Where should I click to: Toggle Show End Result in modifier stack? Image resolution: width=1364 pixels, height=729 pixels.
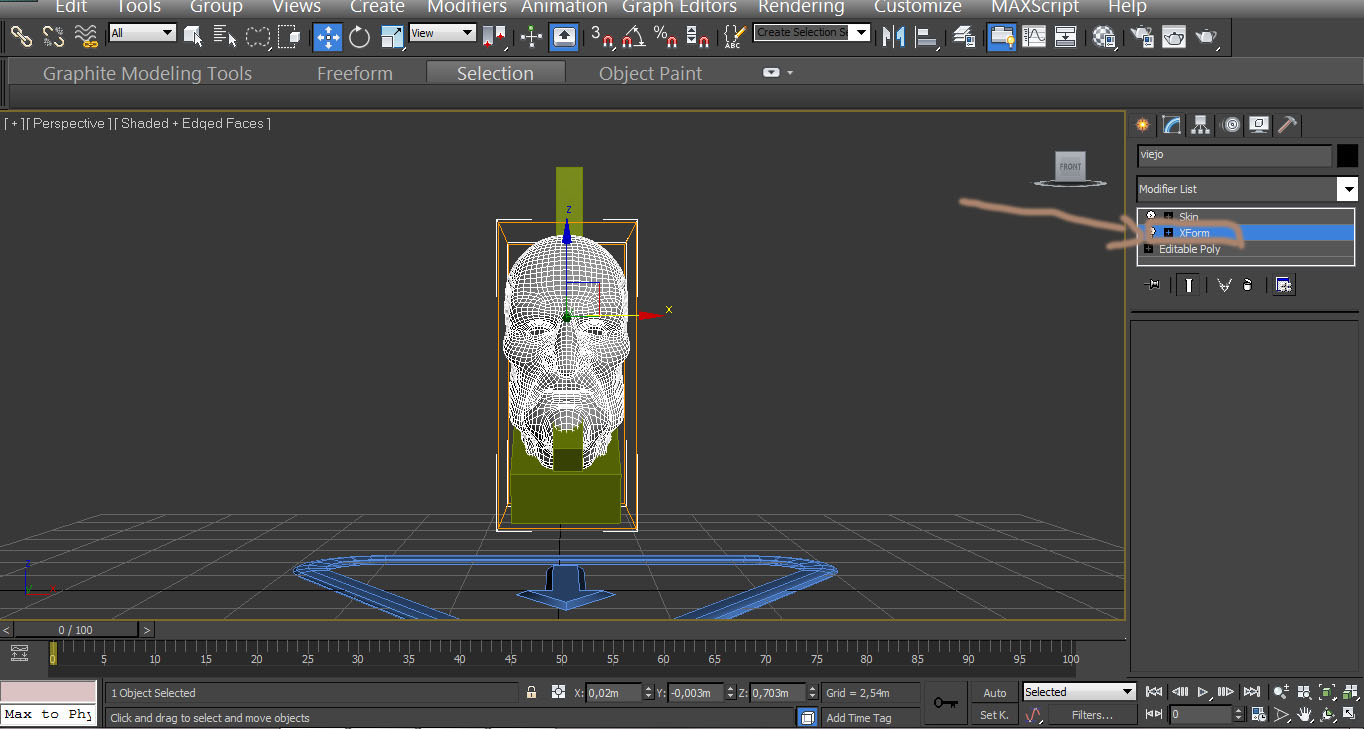tap(1188, 285)
